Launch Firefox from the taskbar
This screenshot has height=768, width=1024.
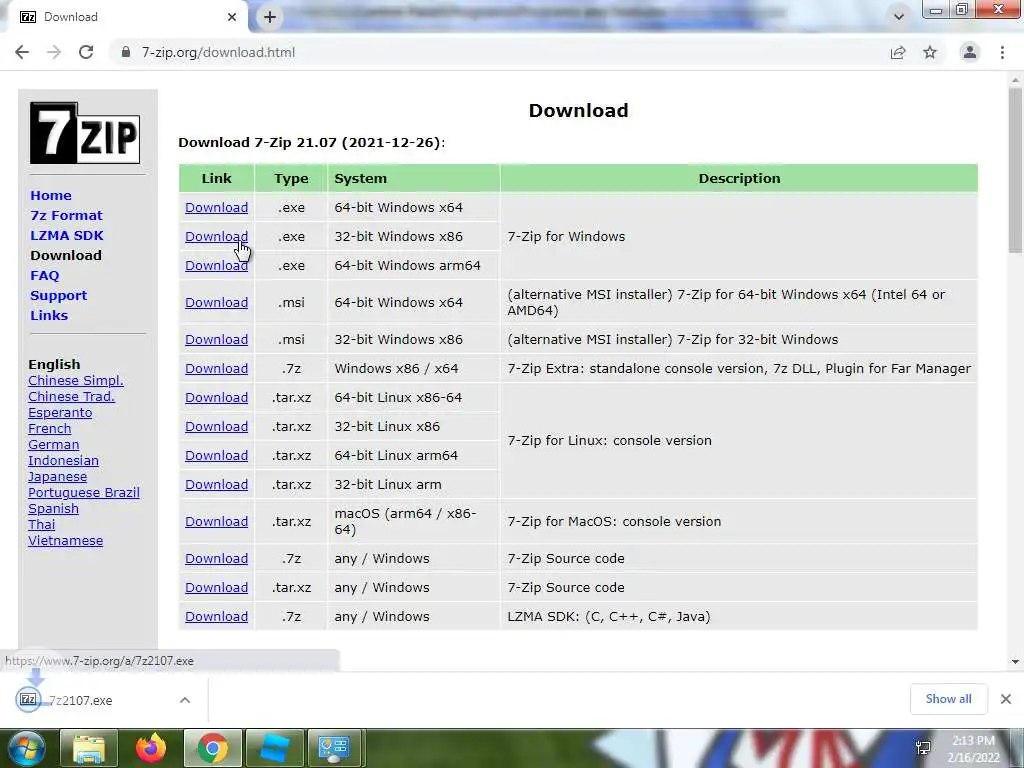pyautogui.click(x=151, y=748)
